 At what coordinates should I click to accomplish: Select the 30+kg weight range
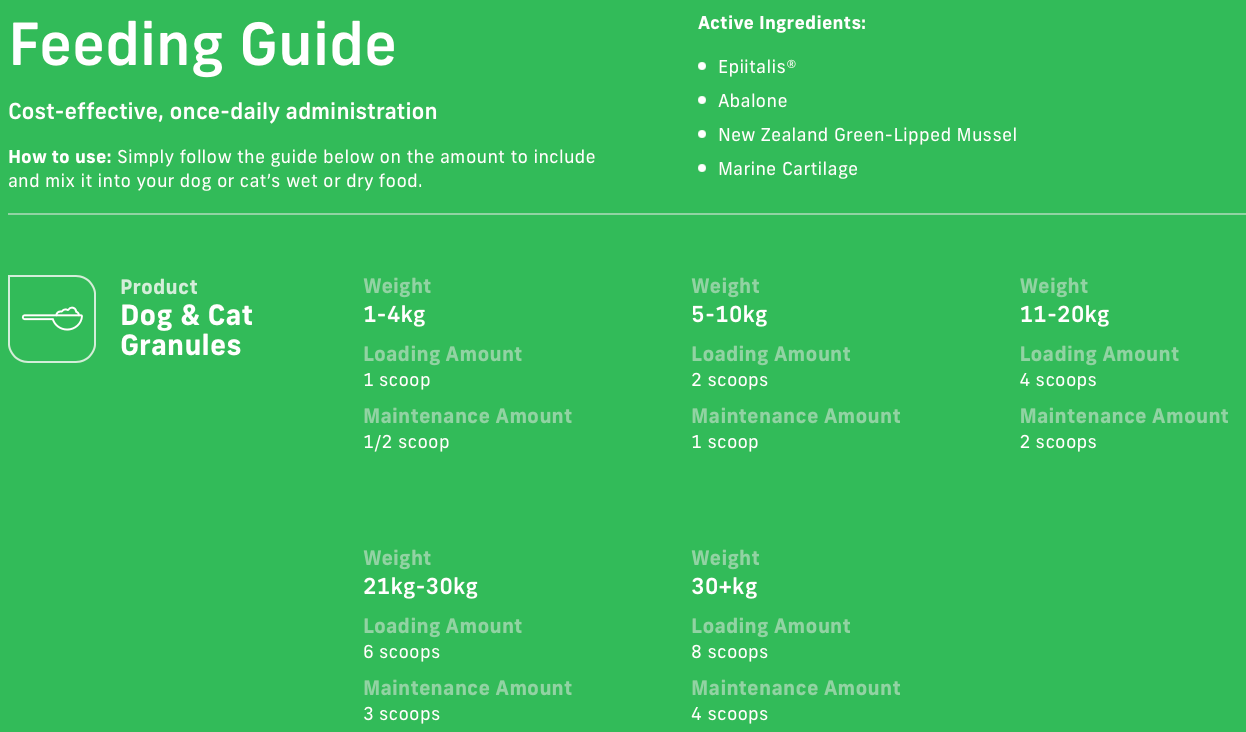tap(724, 587)
